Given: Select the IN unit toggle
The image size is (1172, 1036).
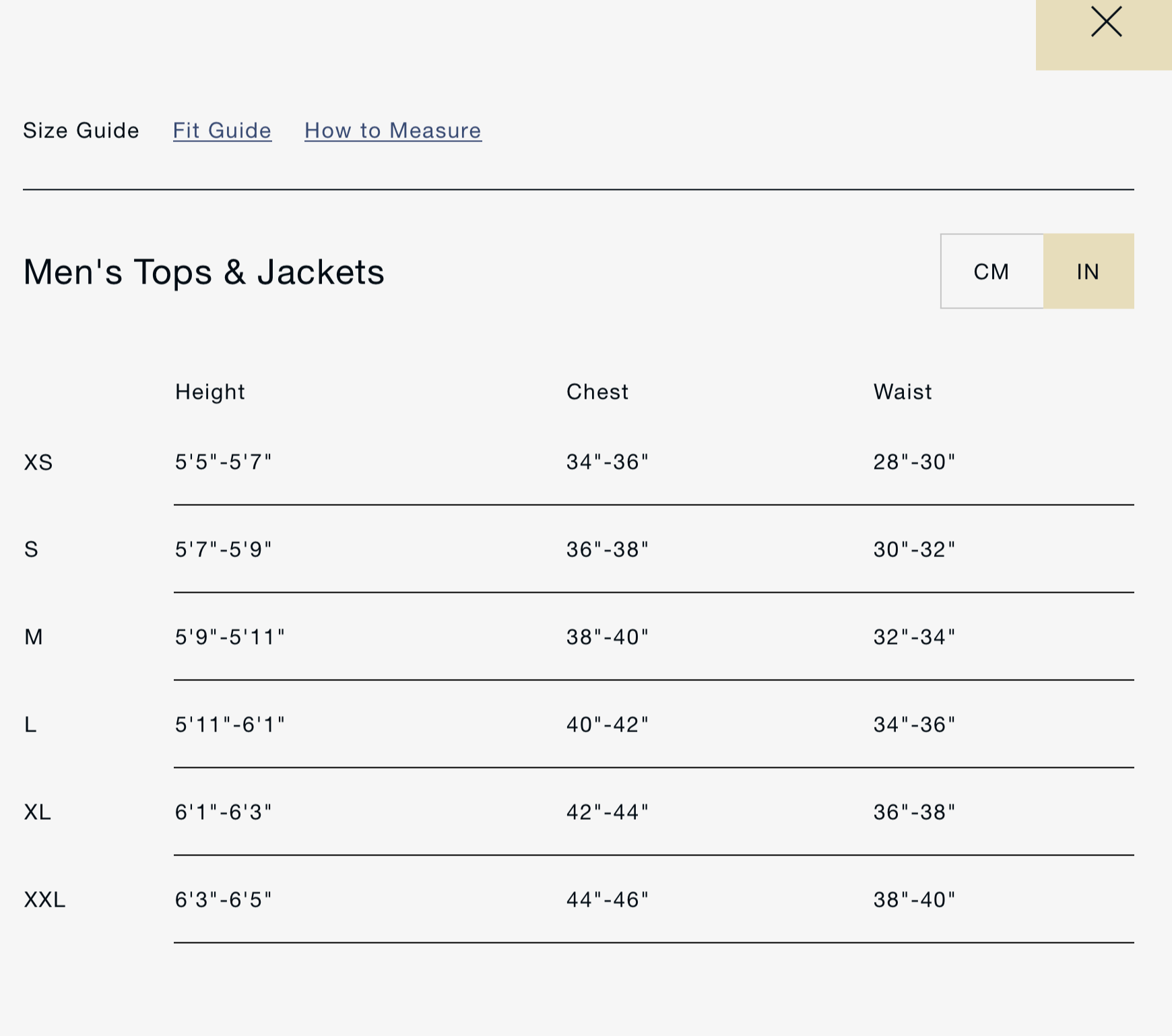Looking at the screenshot, I should (x=1088, y=271).
